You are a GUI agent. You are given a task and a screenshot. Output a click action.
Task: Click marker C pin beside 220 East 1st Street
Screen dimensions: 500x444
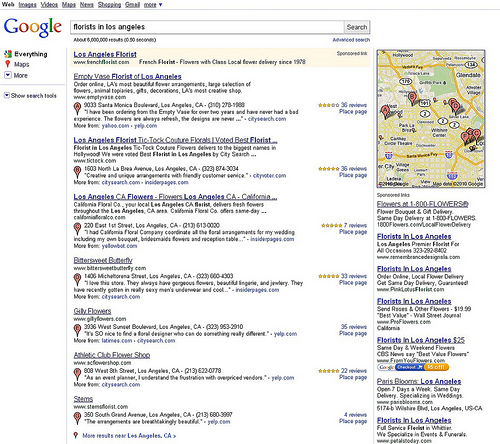click(x=77, y=229)
